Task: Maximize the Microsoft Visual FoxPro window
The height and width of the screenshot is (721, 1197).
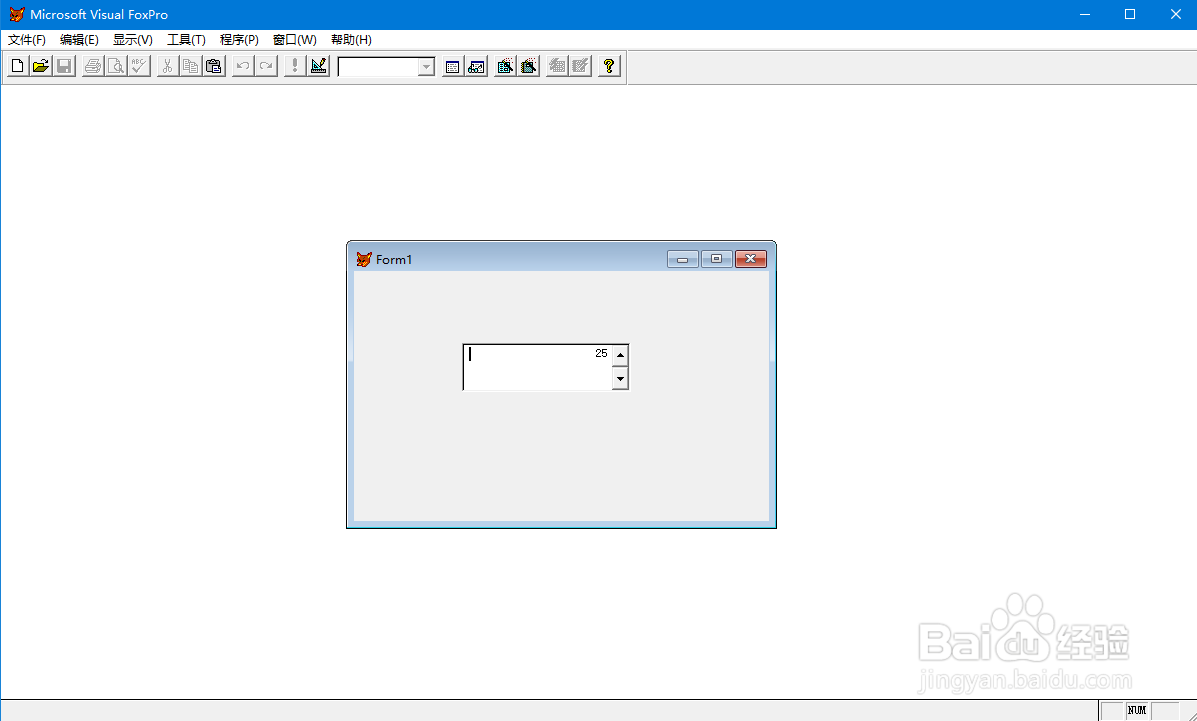Action: [x=1130, y=15]
